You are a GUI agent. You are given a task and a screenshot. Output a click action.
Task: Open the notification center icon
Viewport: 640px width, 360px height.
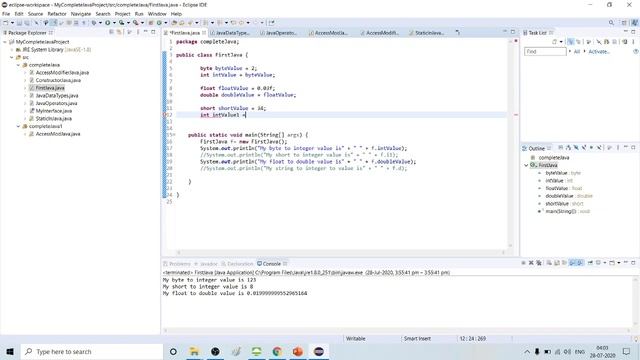(627, 351)
